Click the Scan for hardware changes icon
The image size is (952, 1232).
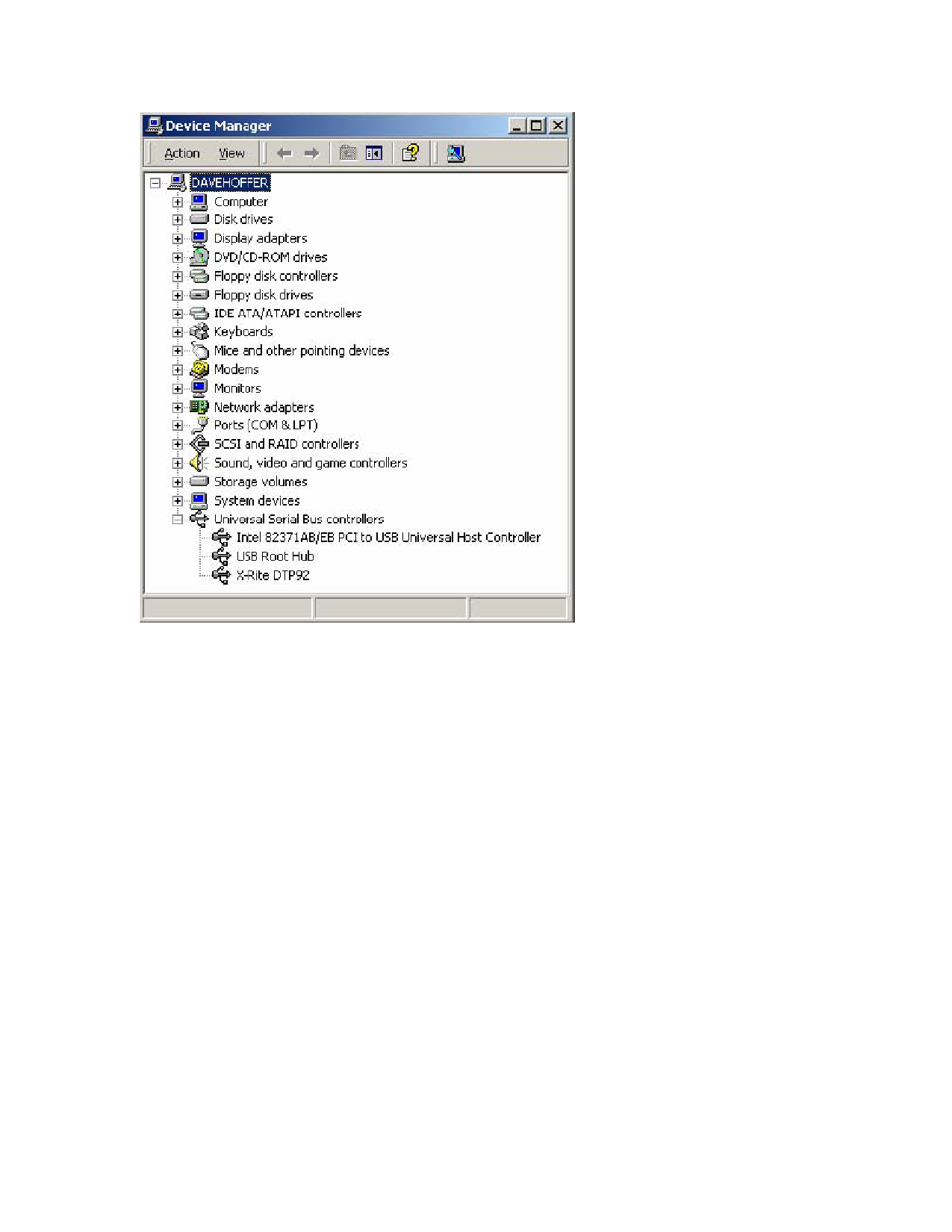tap(455, 154)
